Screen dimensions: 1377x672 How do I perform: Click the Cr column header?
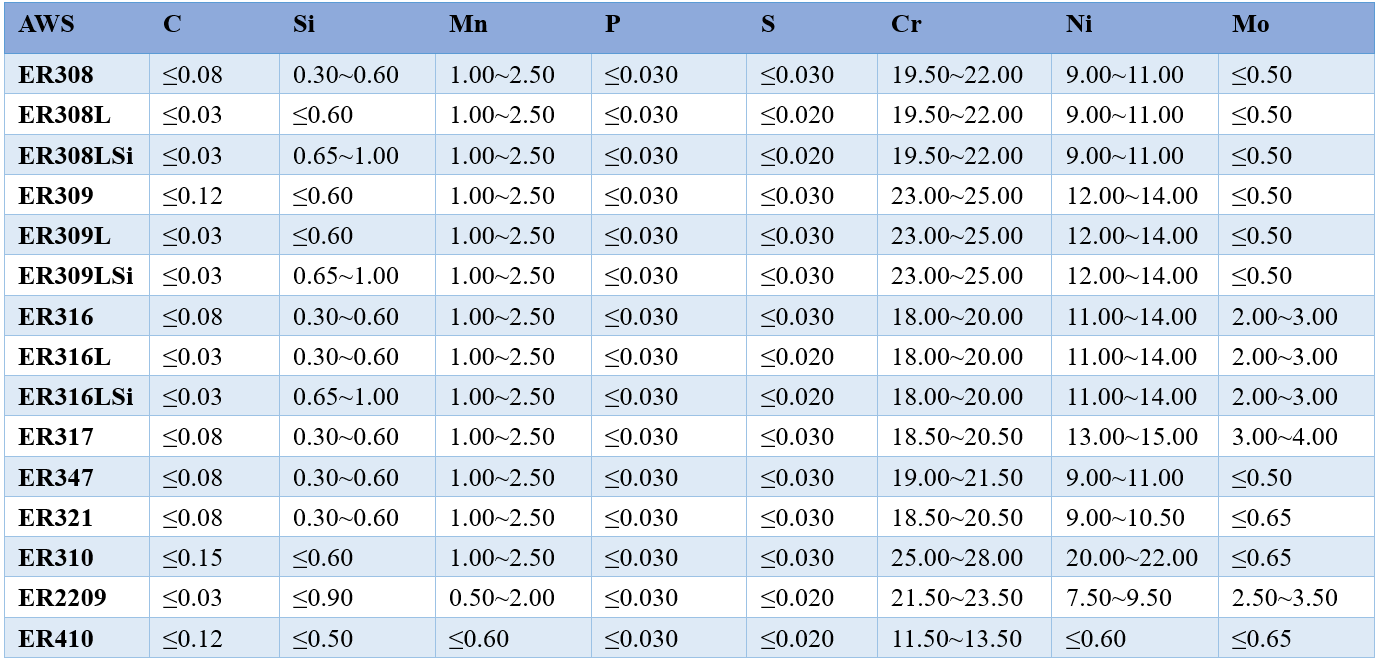pos(906,25)
